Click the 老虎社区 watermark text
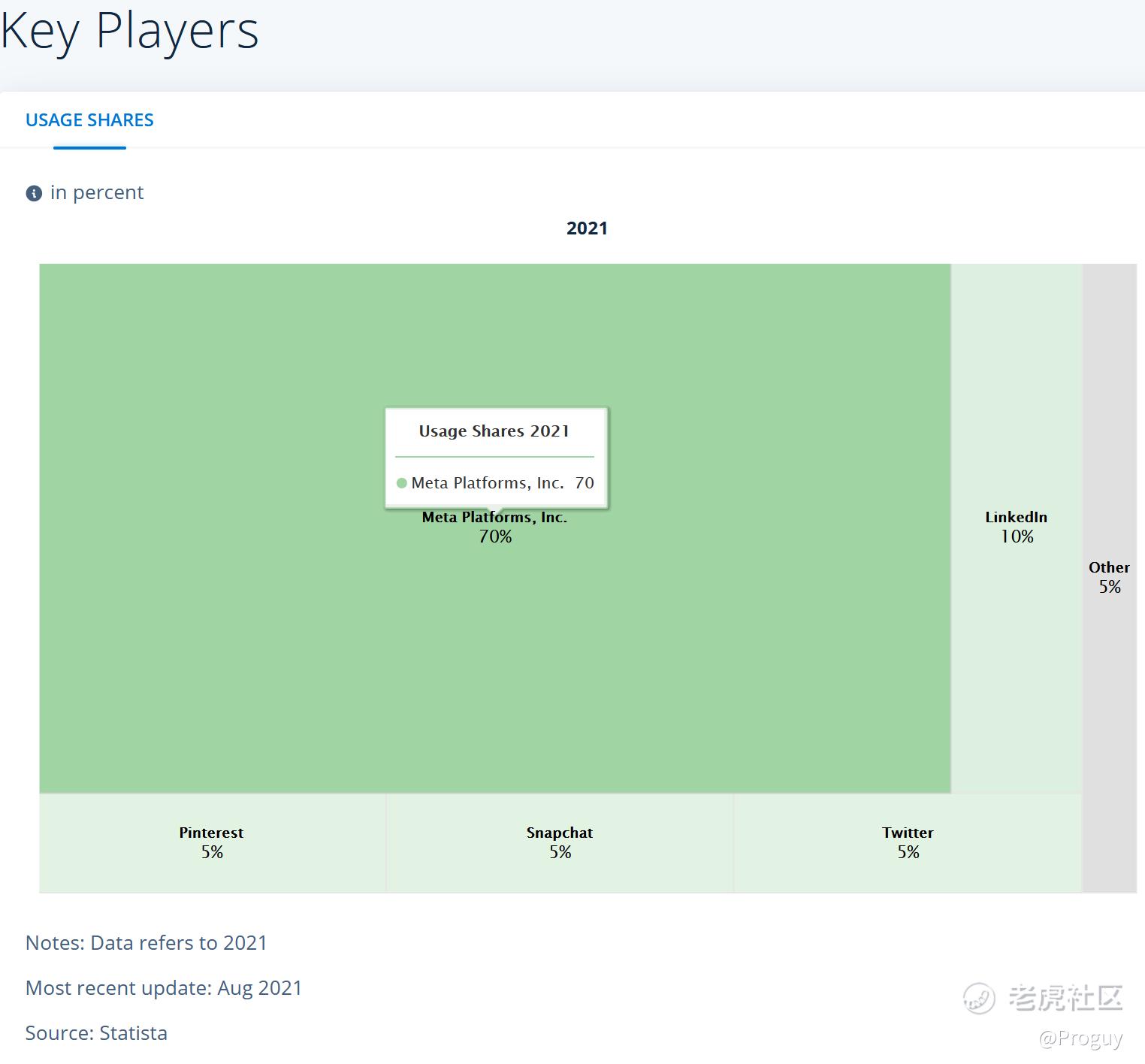This screenshot has height=1064, width=1145. pyautogui.click(x=1065, y=998)
